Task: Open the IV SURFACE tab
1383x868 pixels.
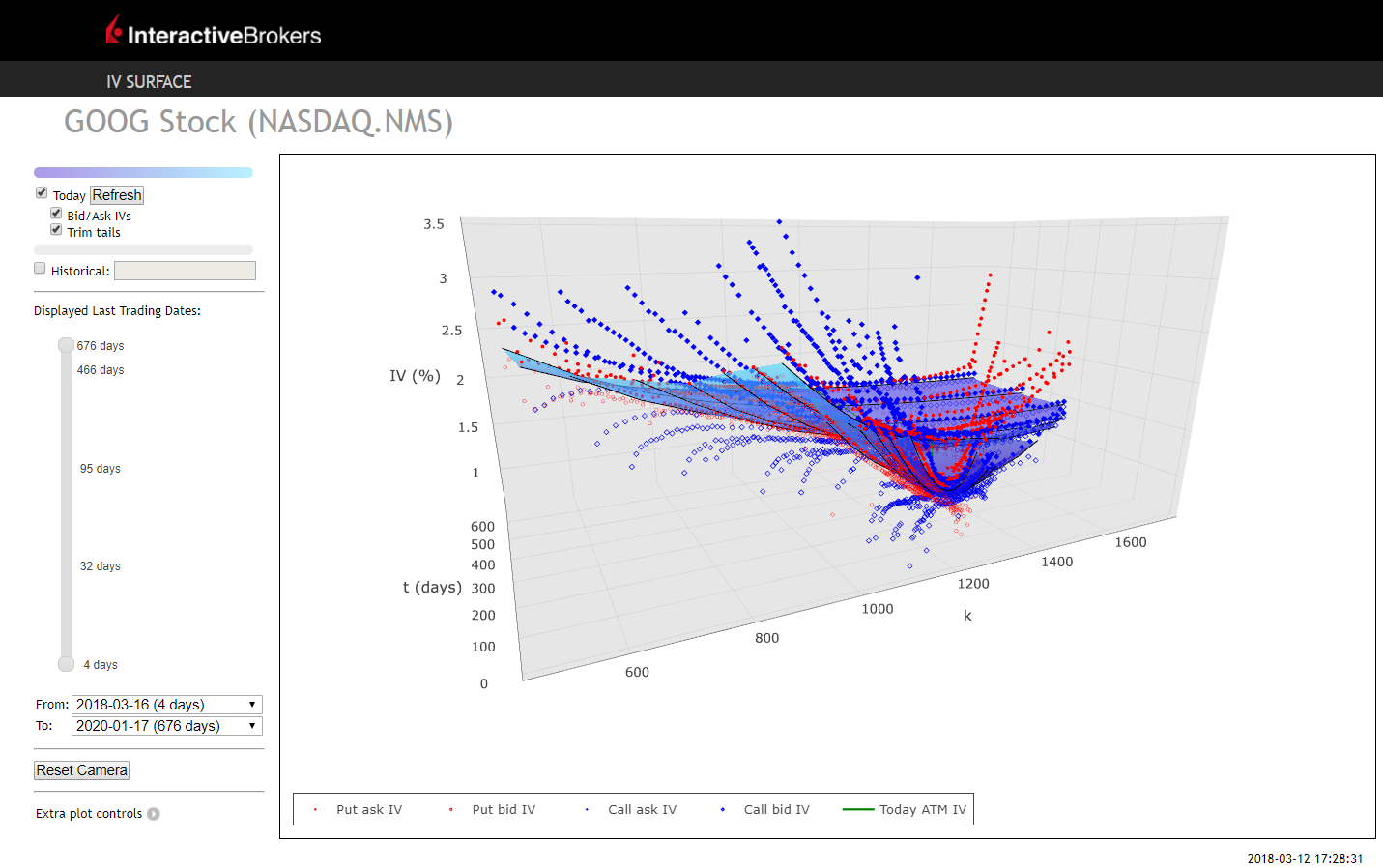Action: coord(149,82)
